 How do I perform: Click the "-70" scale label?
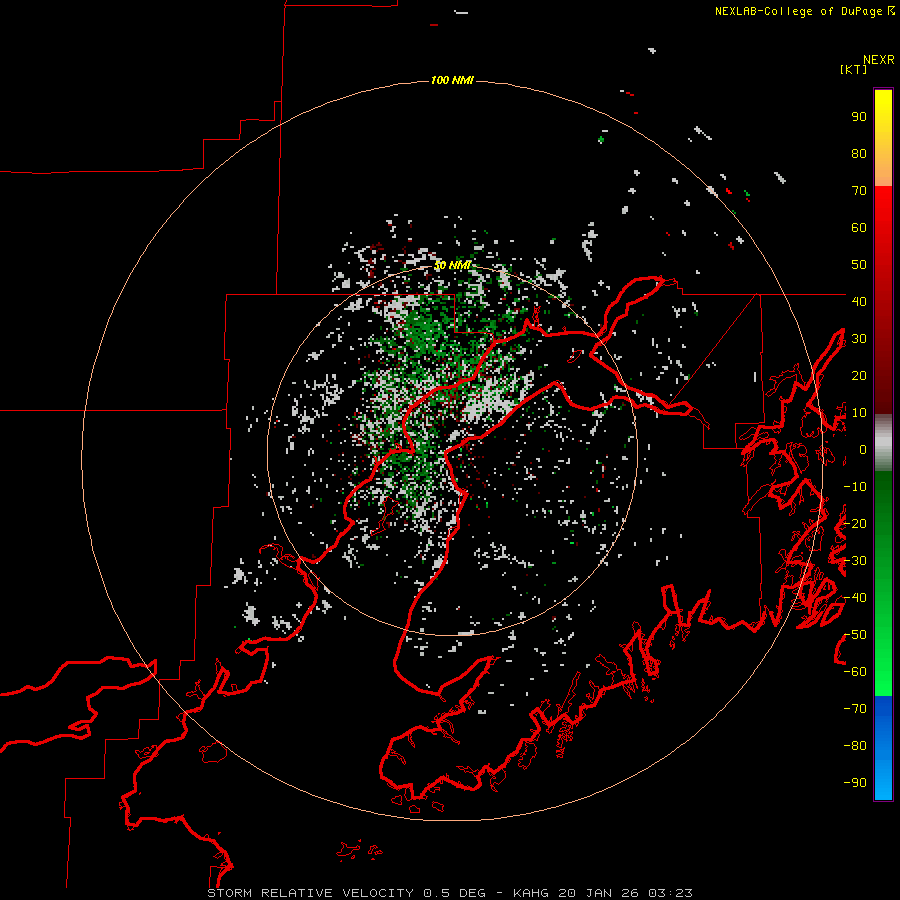coord(855,709)
